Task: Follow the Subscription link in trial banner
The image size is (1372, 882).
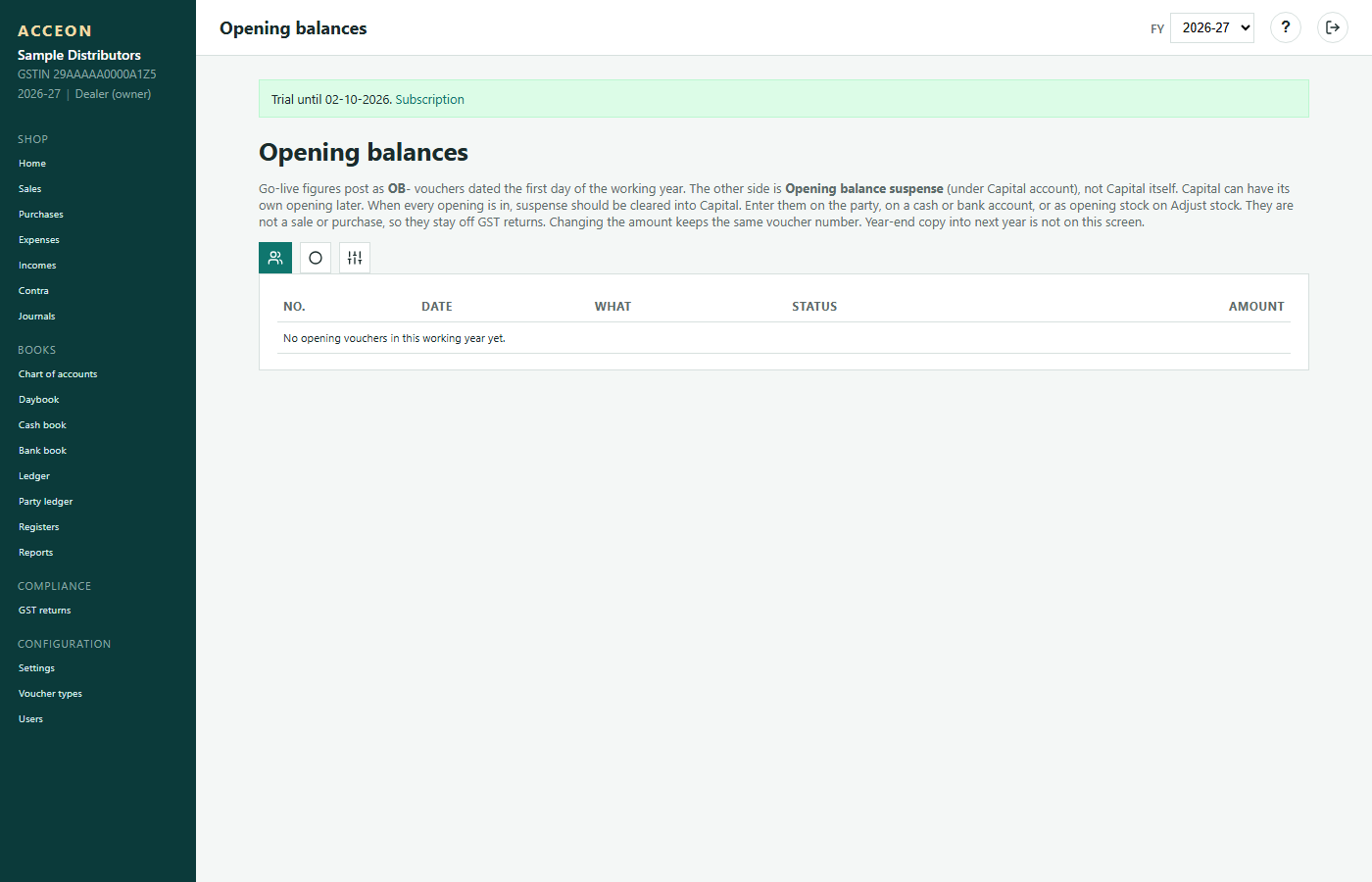Action: [x=429, y=99]
